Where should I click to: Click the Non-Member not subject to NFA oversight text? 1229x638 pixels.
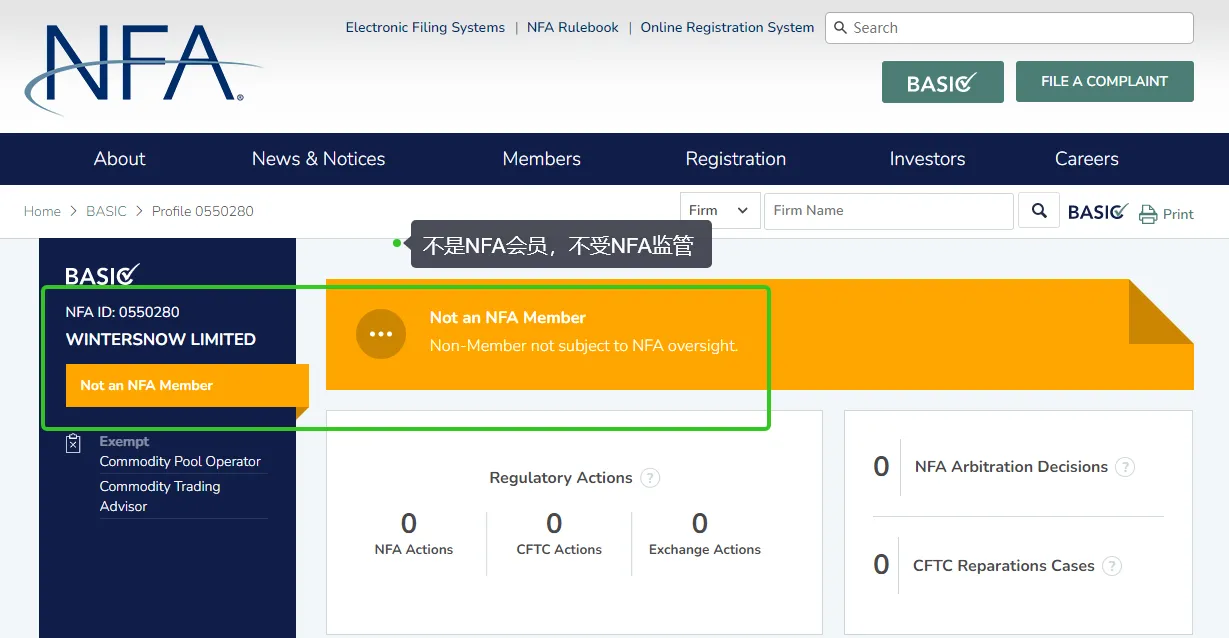[x=584, y=346]
